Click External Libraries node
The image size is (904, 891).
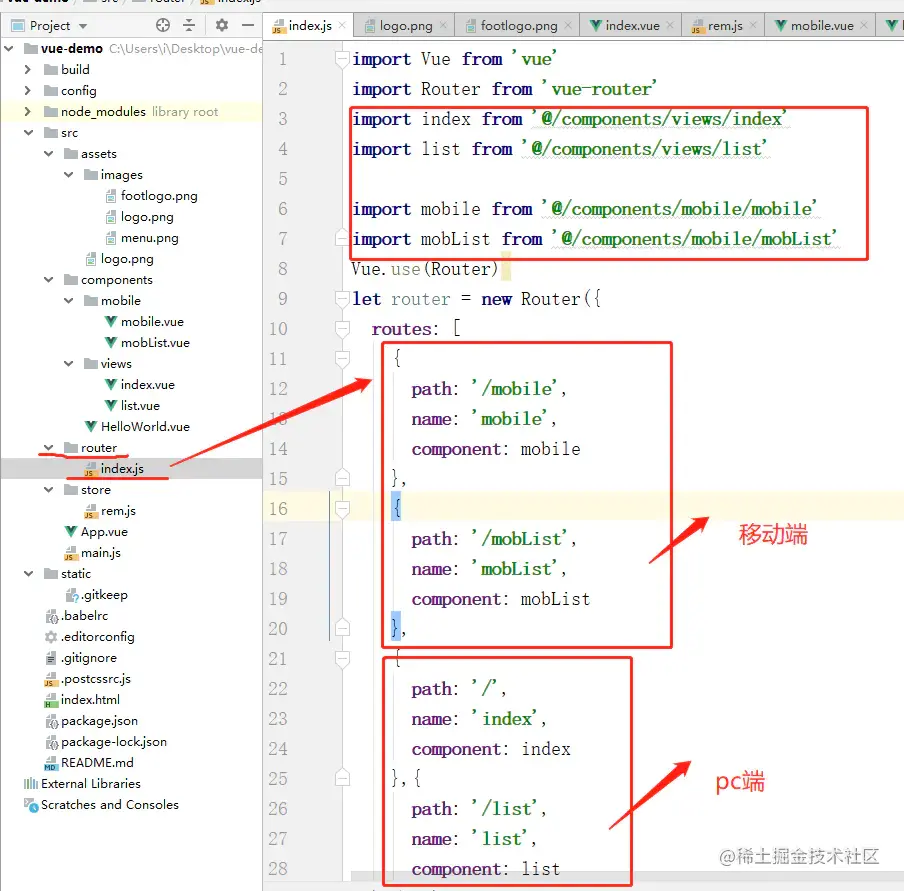82,784
